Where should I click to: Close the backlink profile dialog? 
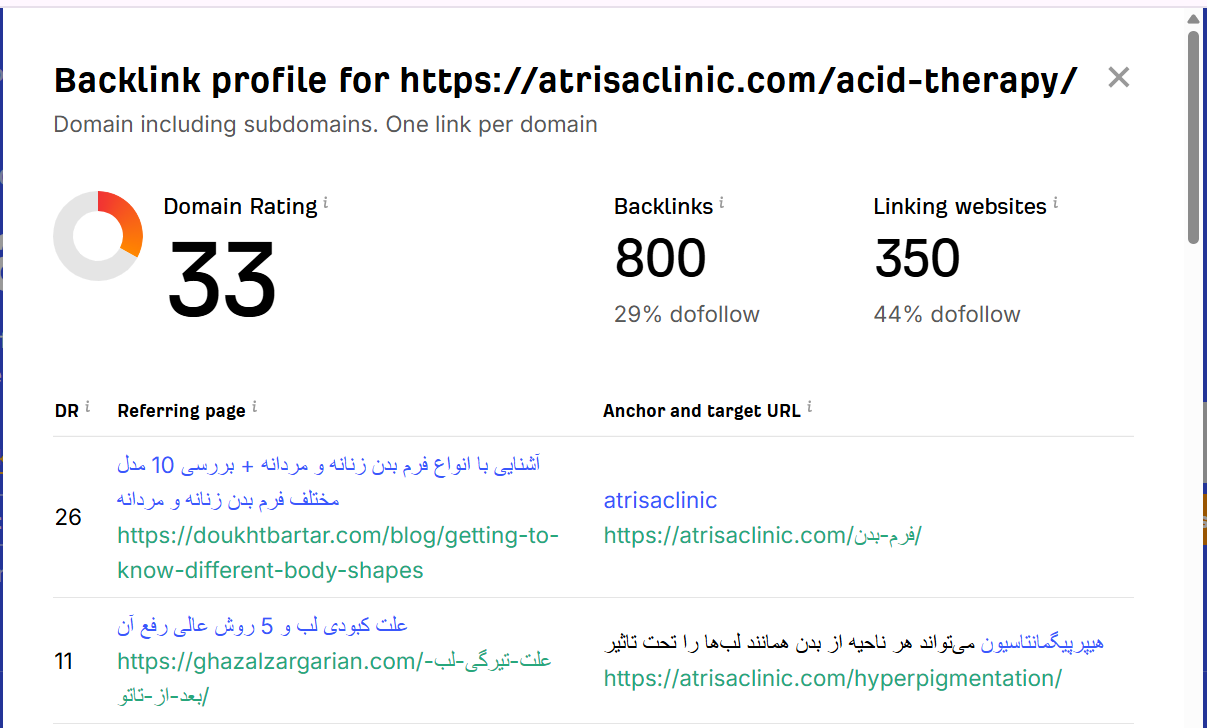[1118, 78]
